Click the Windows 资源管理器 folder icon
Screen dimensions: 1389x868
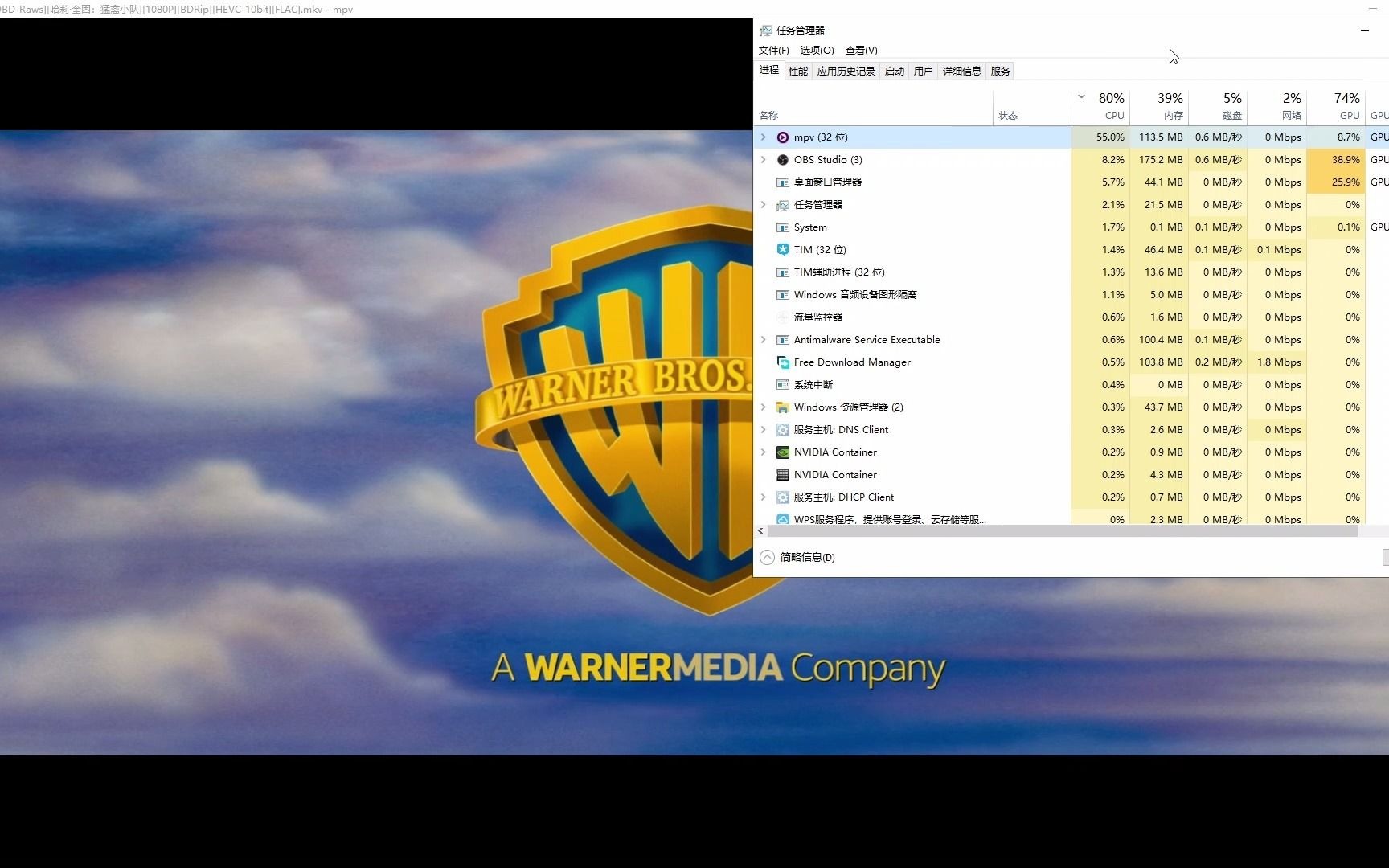782,407
